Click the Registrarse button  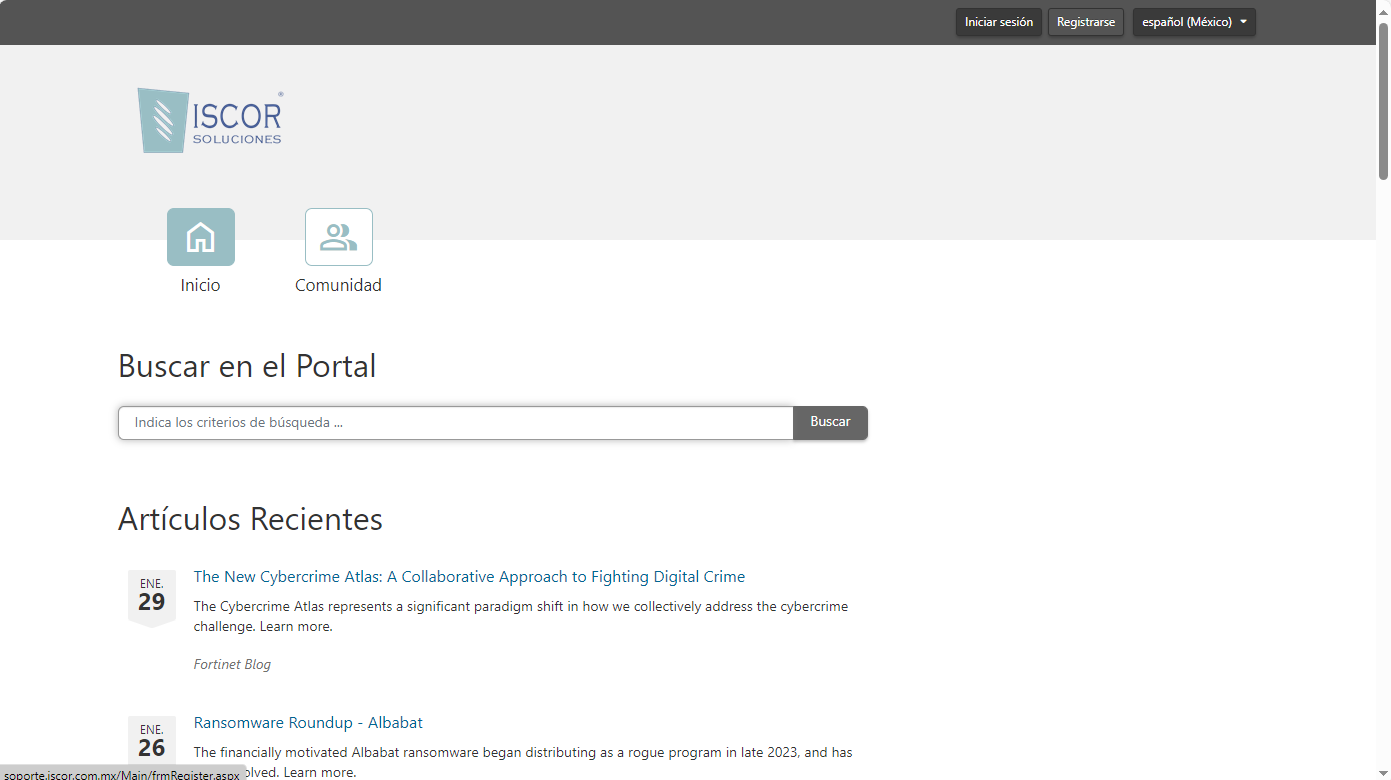tap(1085, 22)
